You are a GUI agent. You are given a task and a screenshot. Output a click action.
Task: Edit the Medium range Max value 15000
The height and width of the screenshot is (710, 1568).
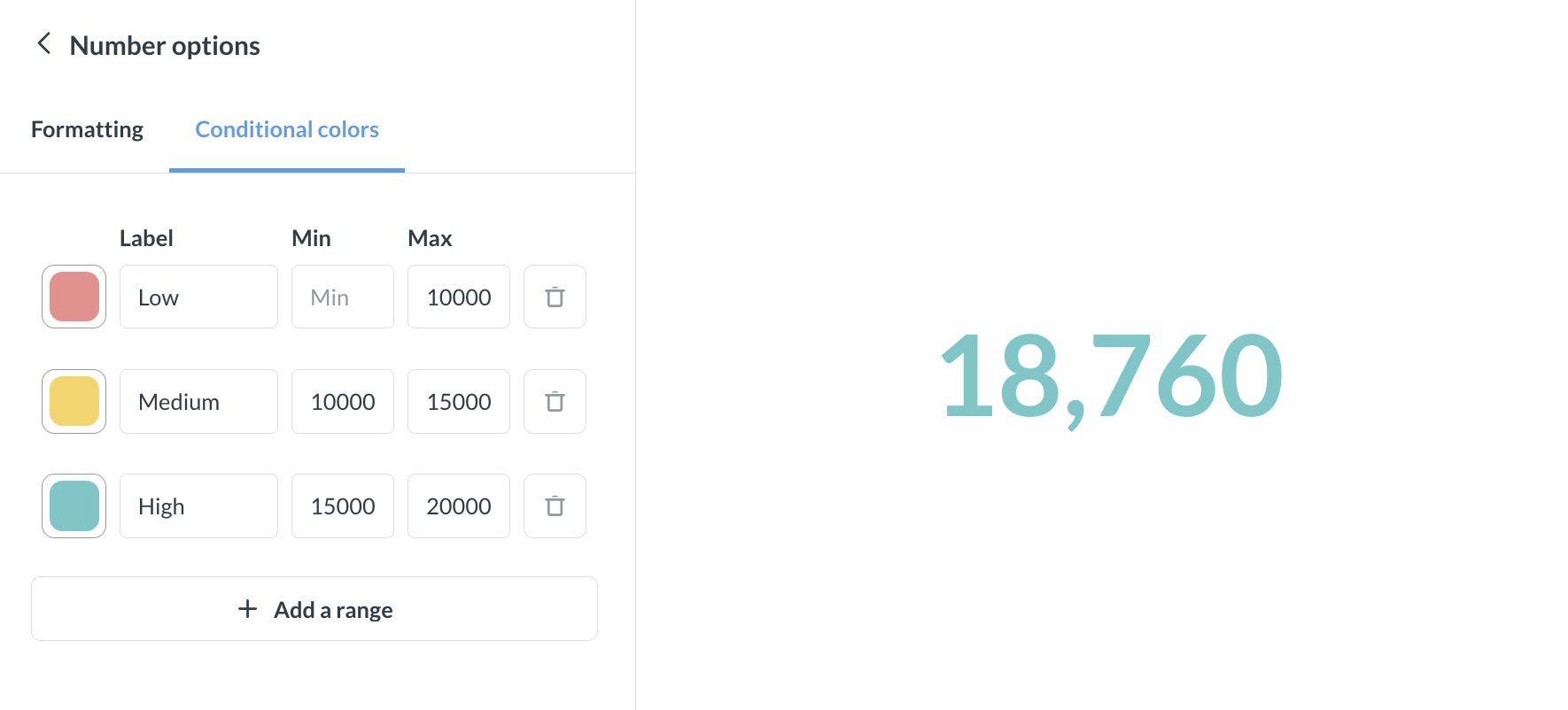[x=458, y=401]
